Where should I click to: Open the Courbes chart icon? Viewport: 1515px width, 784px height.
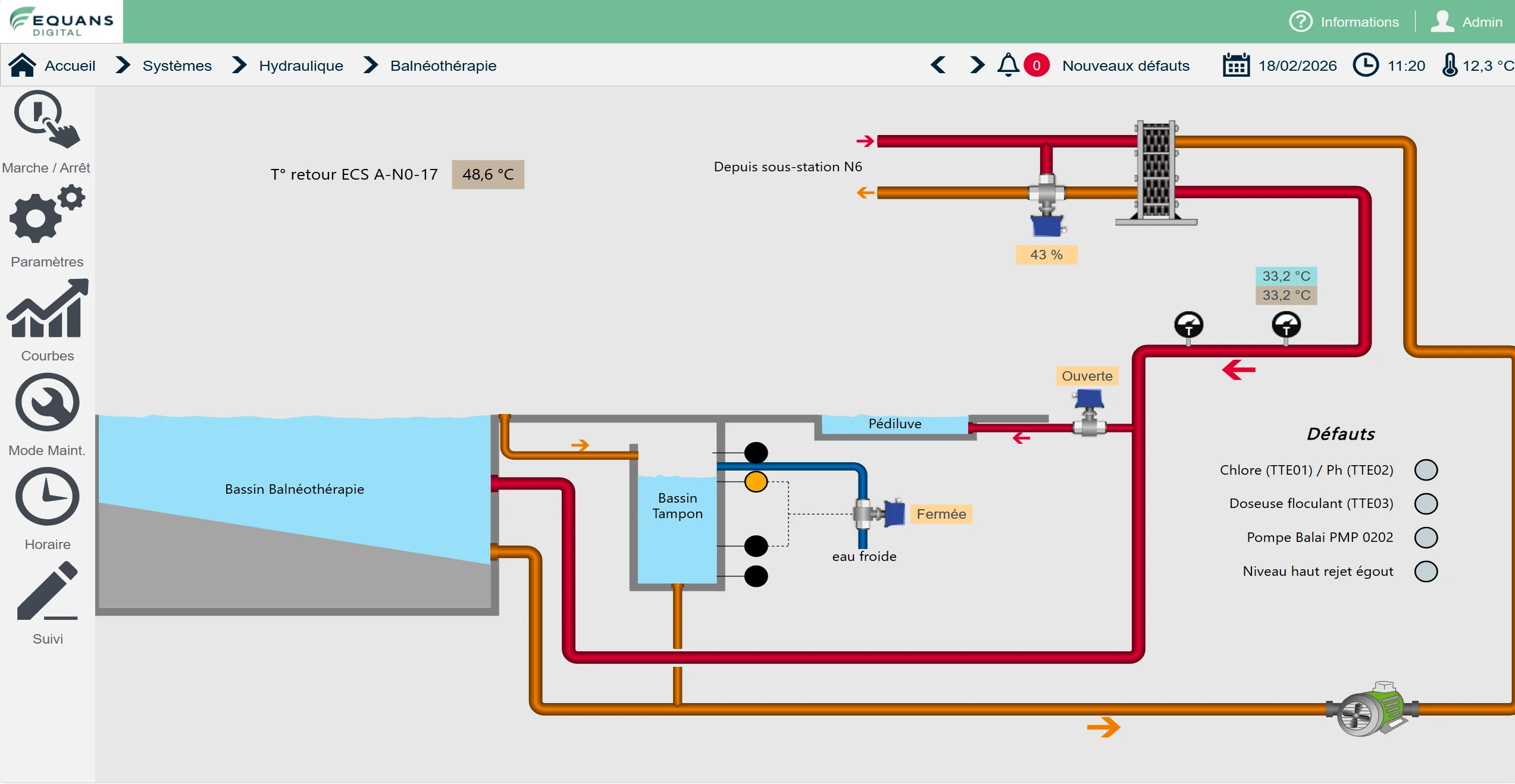47,308
